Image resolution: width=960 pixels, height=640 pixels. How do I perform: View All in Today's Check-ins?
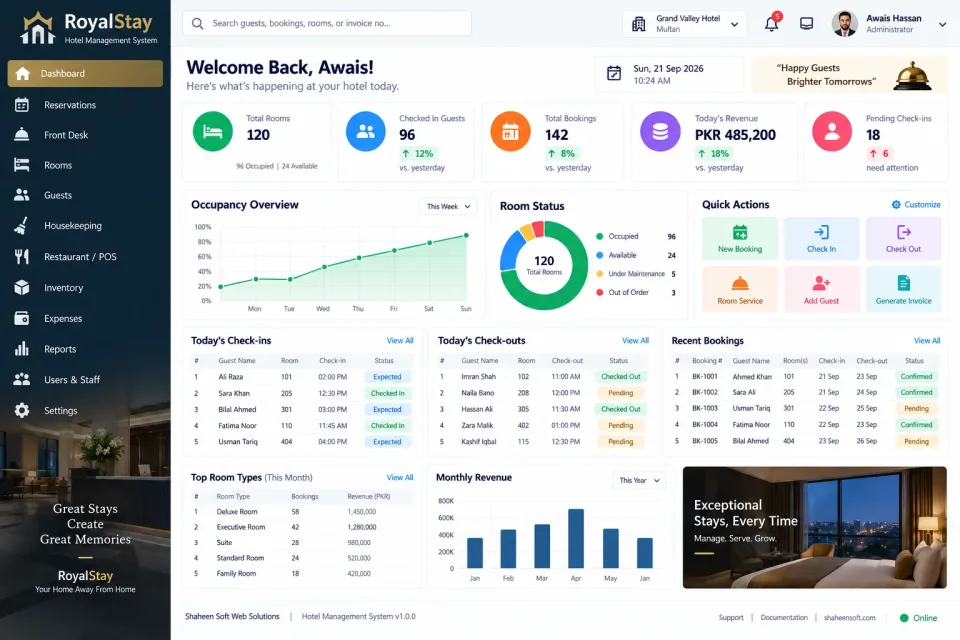click(400, 341)
